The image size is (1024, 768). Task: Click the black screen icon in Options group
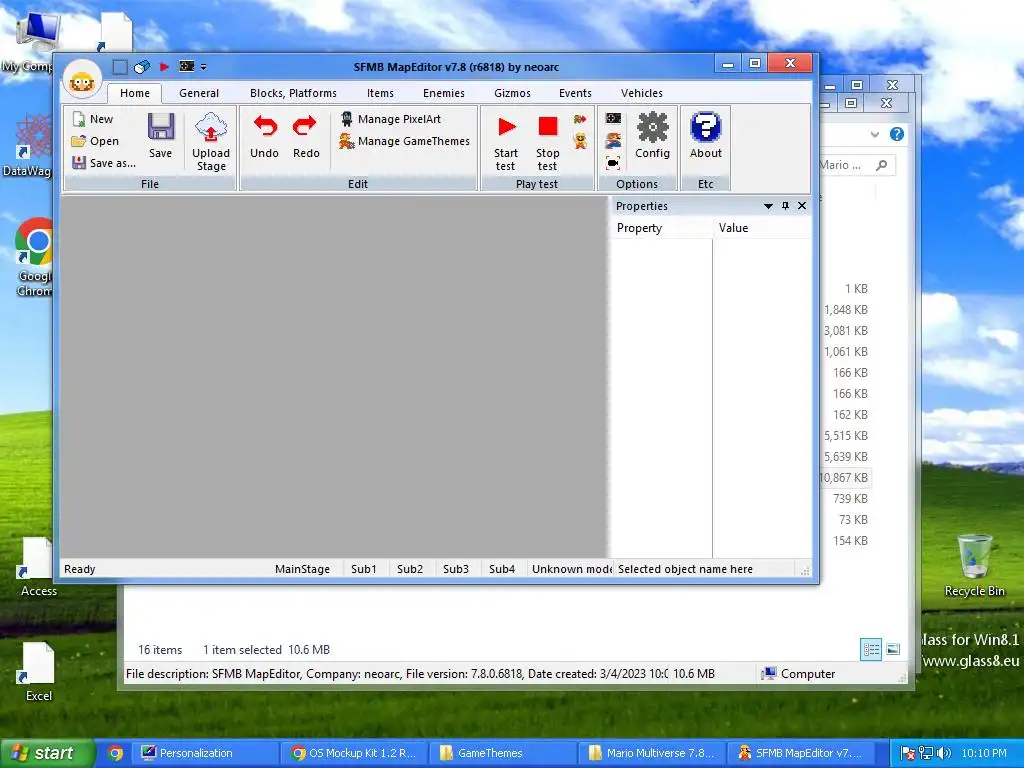(613, 118)
